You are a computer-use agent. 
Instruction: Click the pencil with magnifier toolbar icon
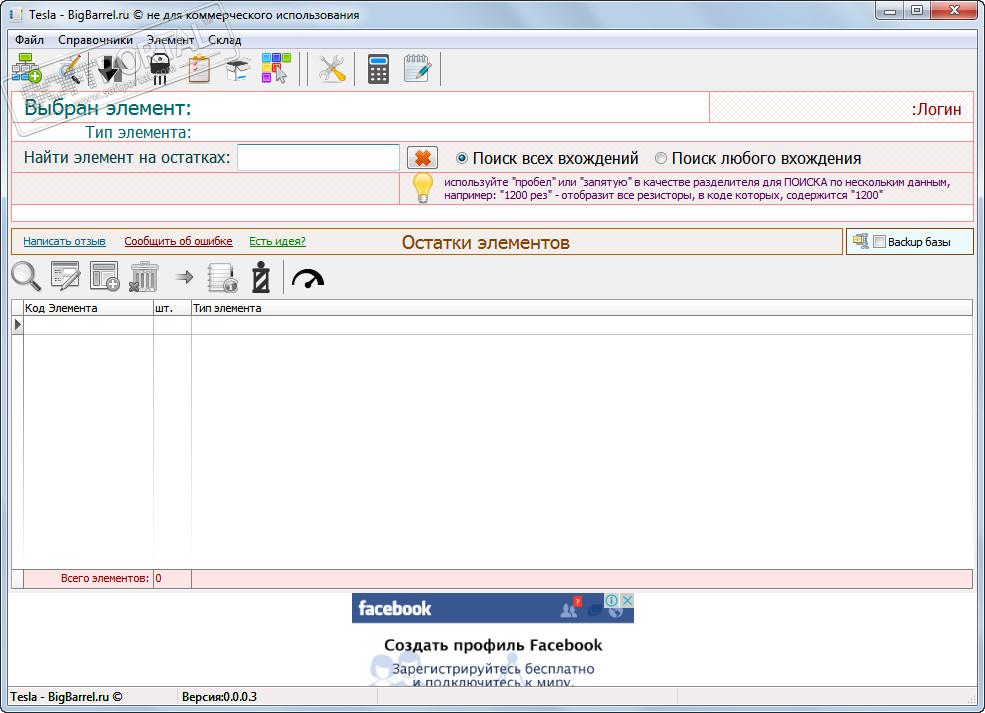pos(71,68)
